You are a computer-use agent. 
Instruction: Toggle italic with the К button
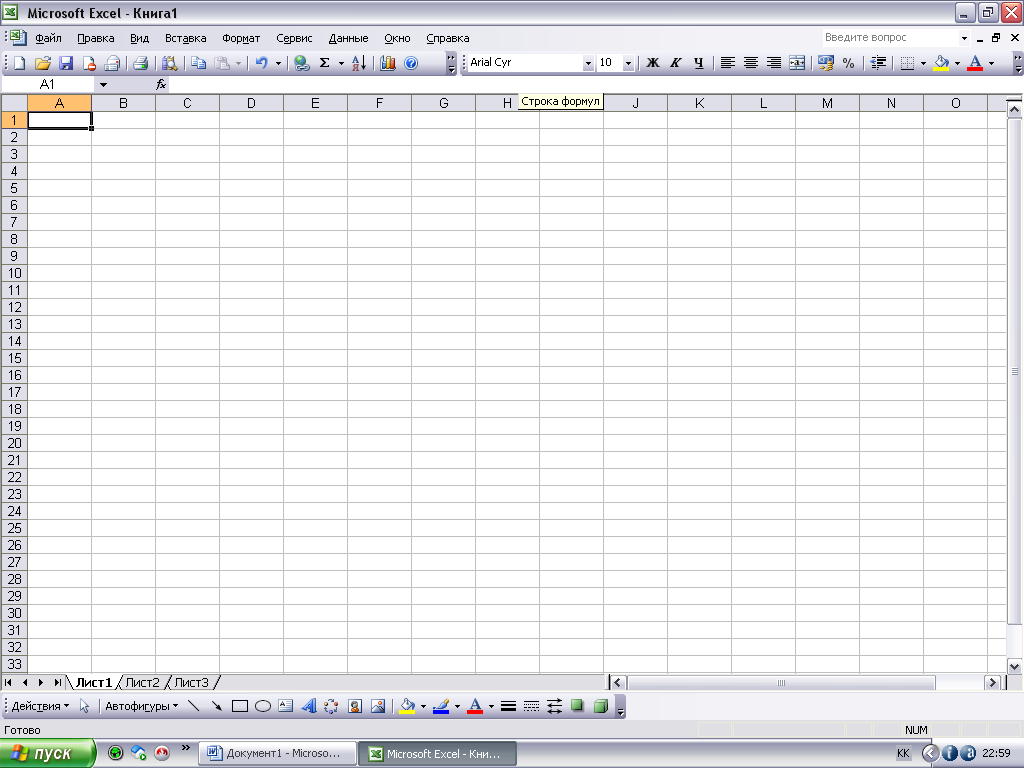pyautogui.click(x=676, y=63)
